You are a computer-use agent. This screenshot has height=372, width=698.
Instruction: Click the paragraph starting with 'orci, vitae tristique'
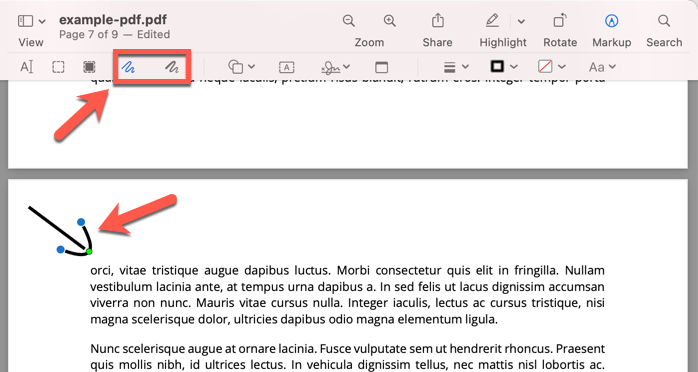point(347,295)
